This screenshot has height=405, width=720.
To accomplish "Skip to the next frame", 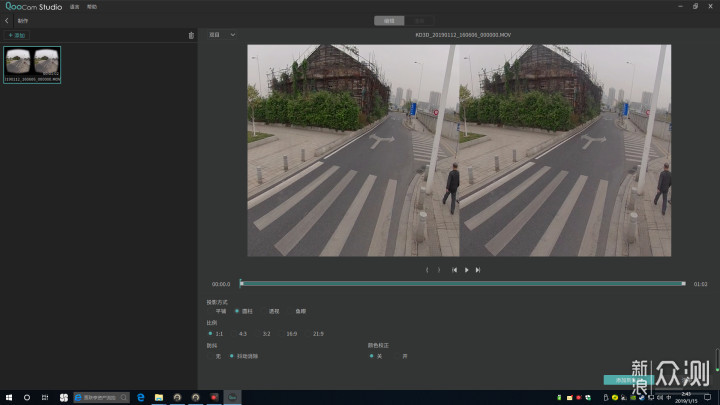I will 478,270.
